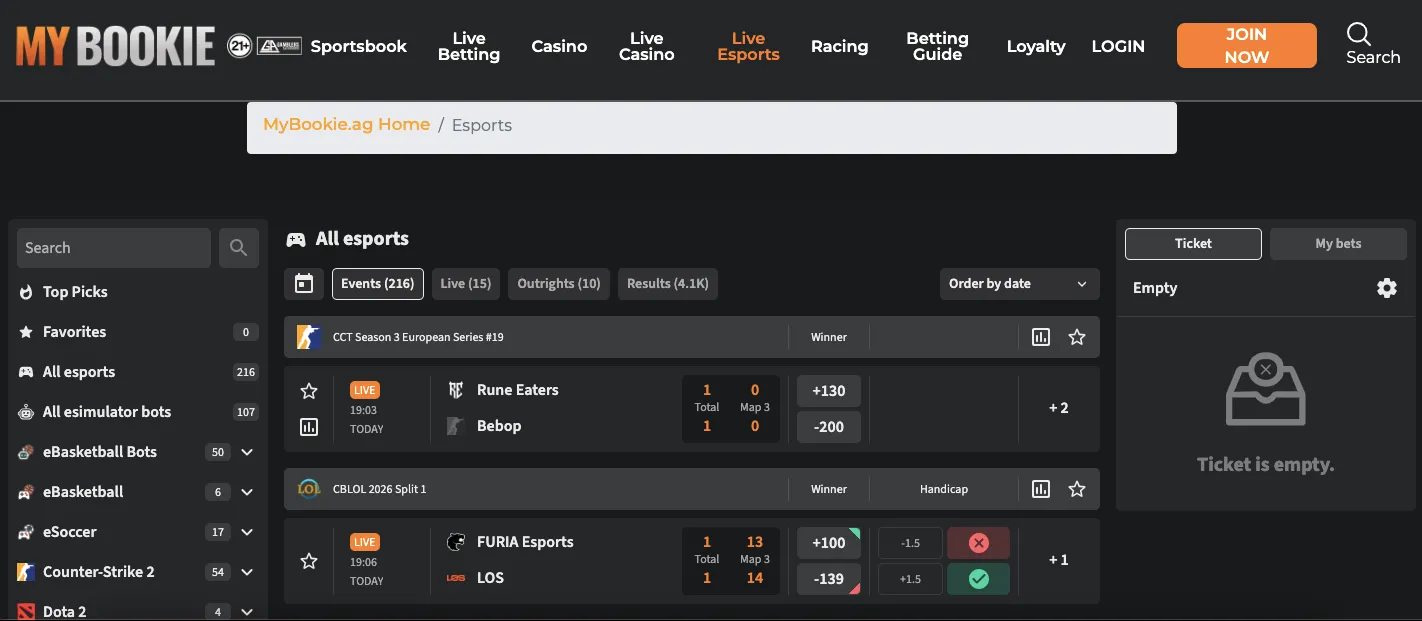This screenshot has width=1422, height=621.
Task: Expand the eSoccer category chevron
Action: click(247, 532)
